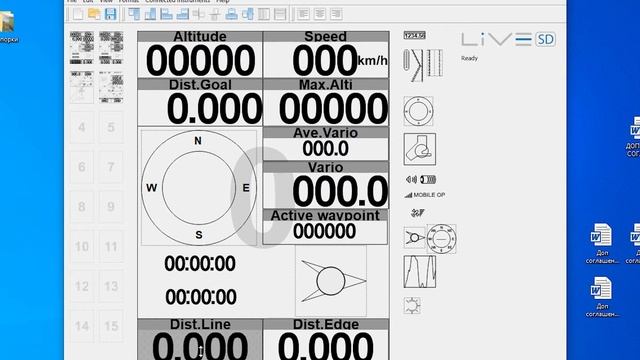This screenshot has width=640, height=360.
Task: Select the second page thumbnail
Action: pyautogui.click(x=111, y=48)
